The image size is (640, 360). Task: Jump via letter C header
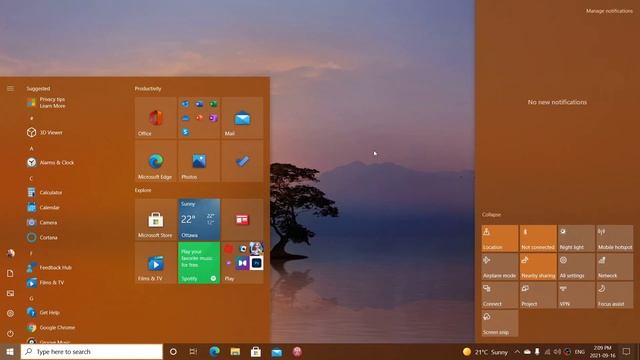tap(31, 178)
